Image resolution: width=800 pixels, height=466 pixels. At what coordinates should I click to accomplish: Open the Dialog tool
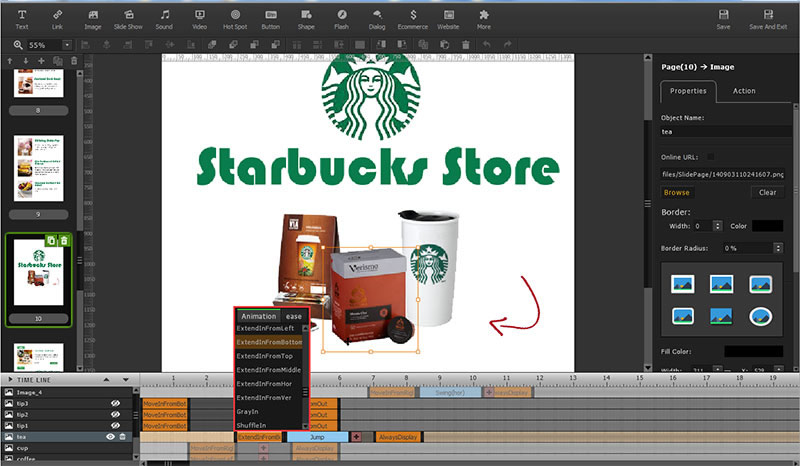[x=377, y=19]
